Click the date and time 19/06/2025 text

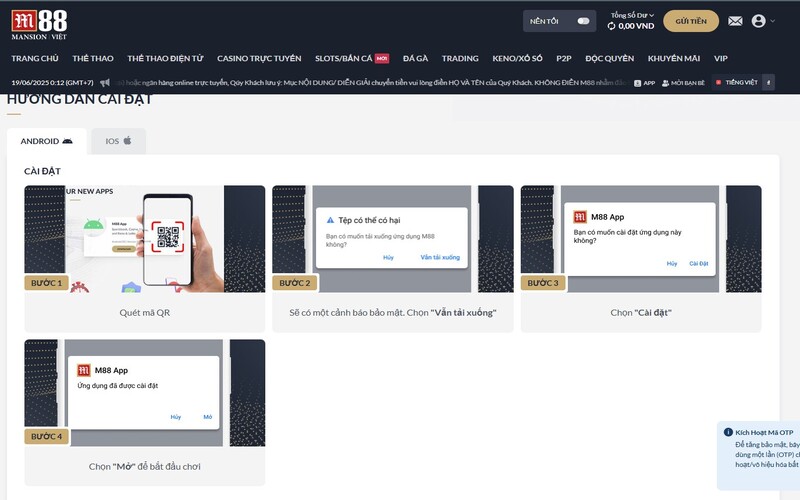[x=52, y=82]
